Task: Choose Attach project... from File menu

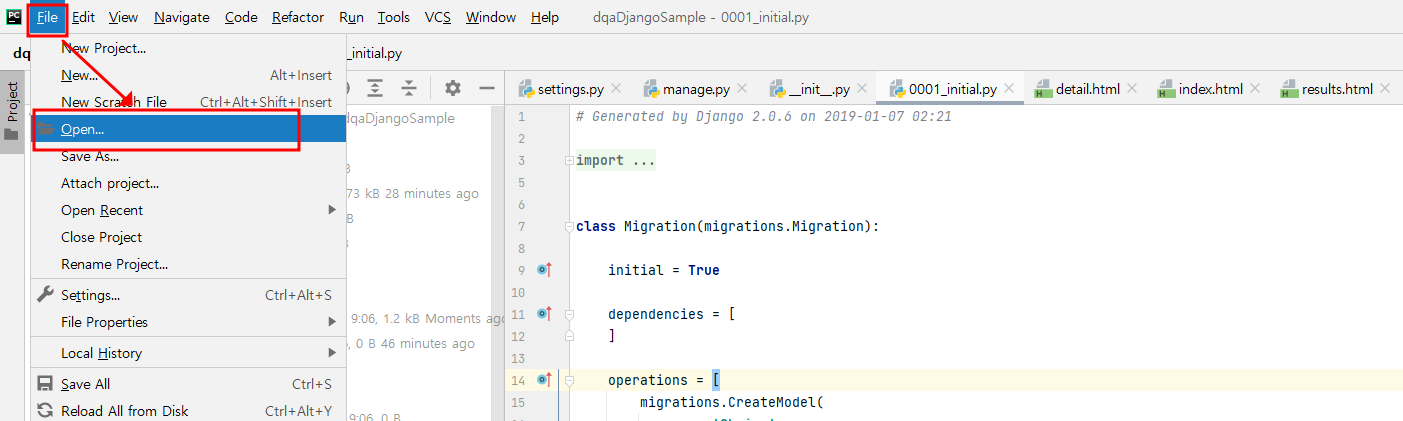Action: (x=189, y=183)
